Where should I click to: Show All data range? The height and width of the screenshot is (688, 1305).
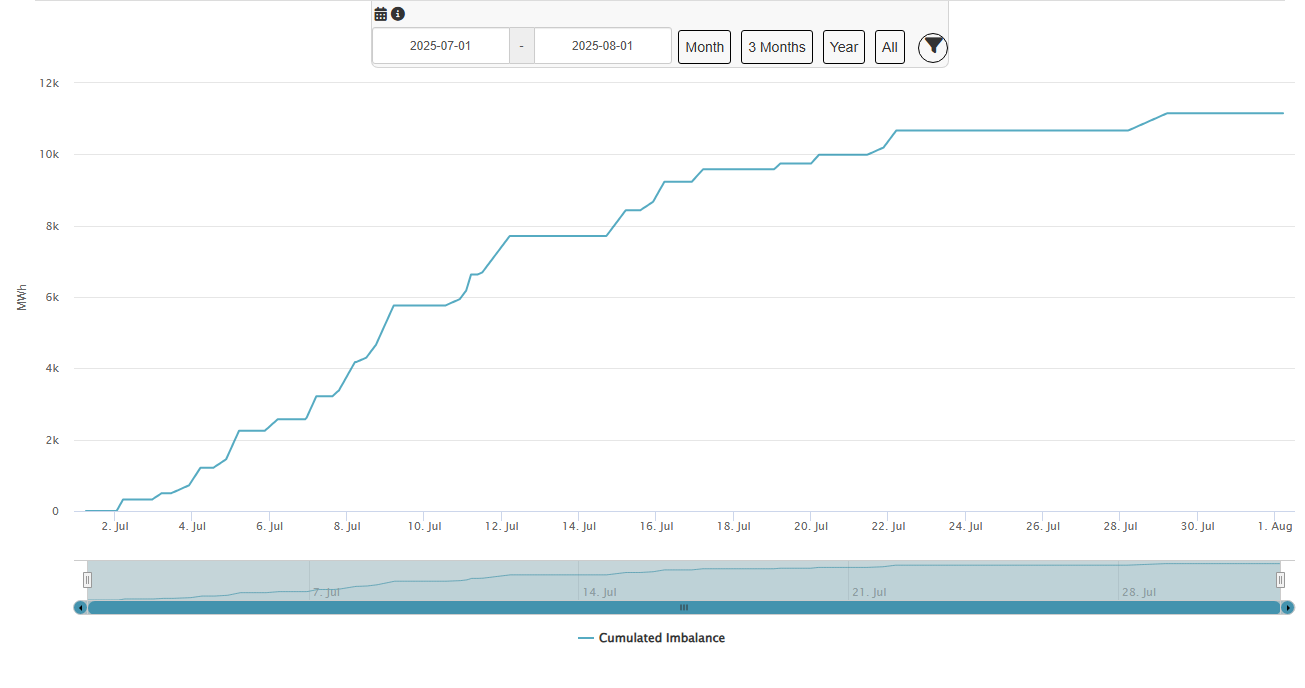[889, 47]
